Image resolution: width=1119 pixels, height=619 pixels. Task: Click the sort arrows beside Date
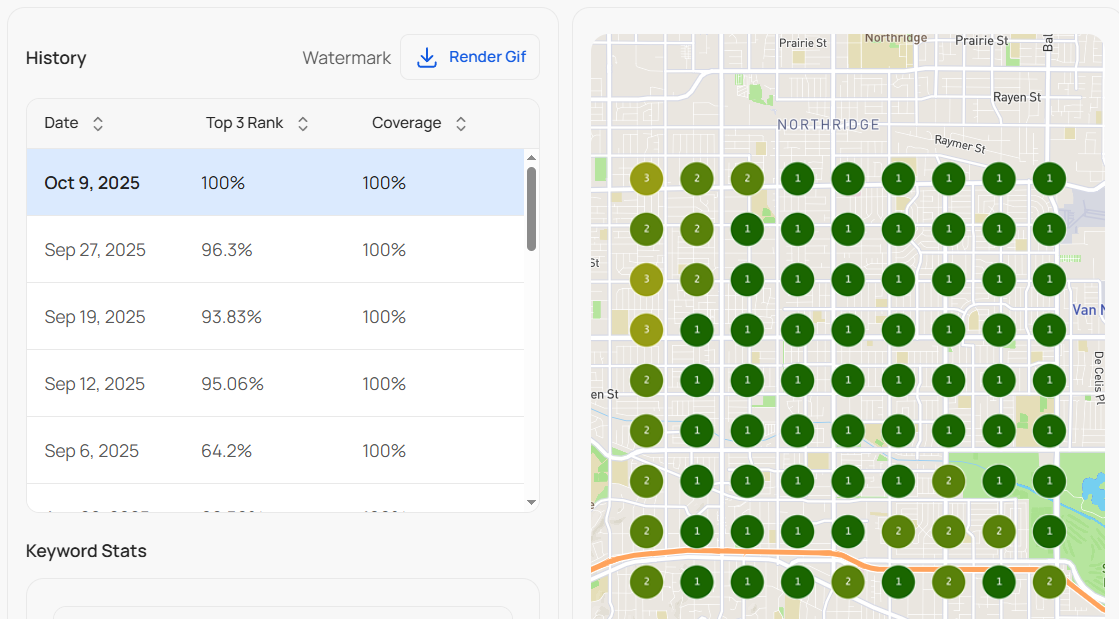coord(98,124)
